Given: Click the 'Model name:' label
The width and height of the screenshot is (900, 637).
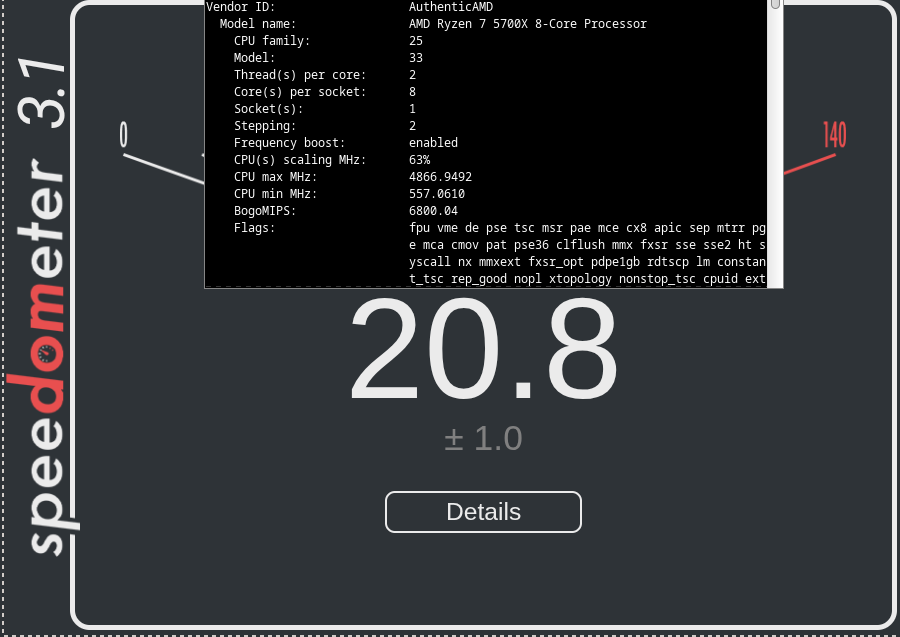Looking at the screenshot, I should coord(258,24).
